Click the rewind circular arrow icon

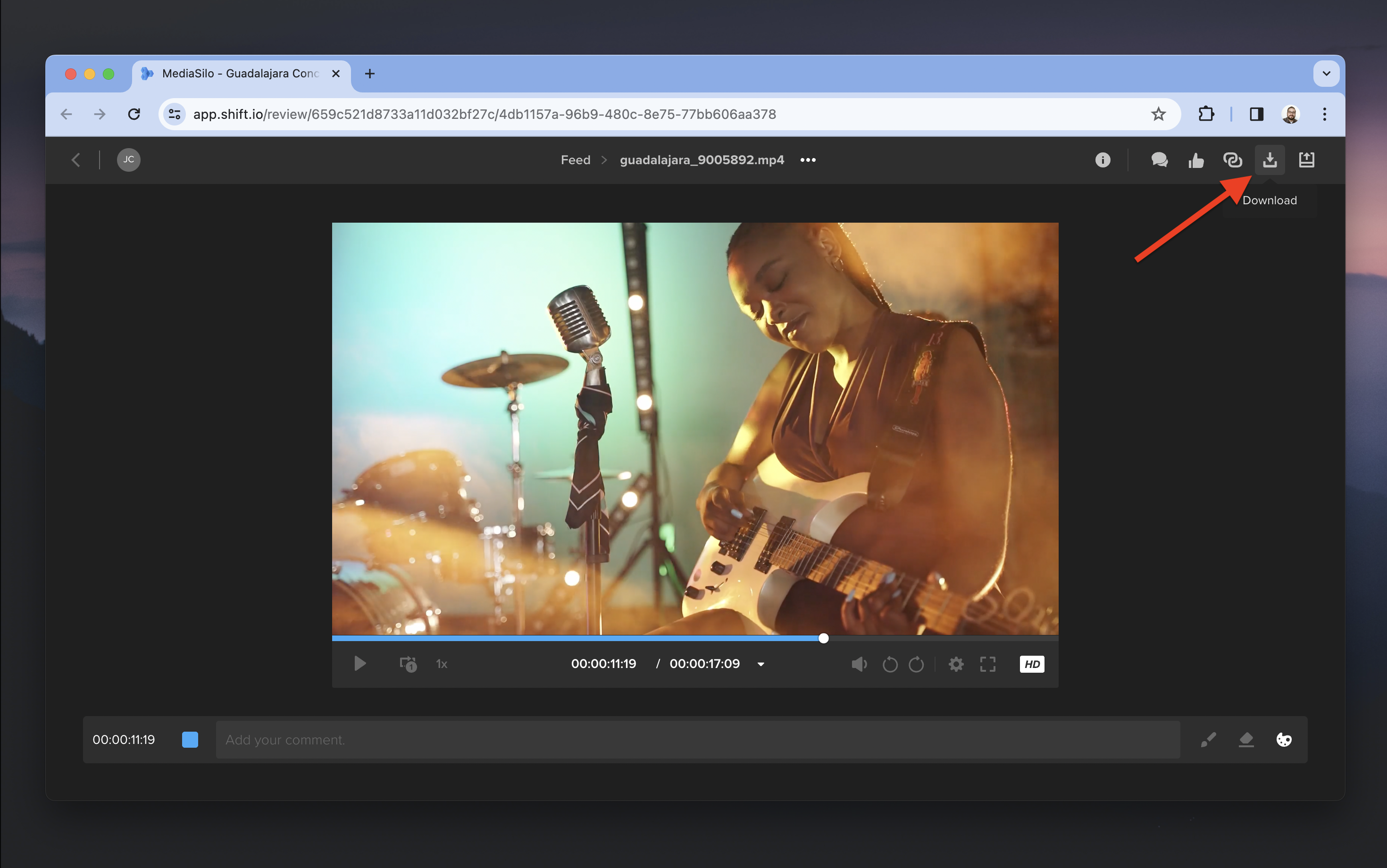(890, 664)
